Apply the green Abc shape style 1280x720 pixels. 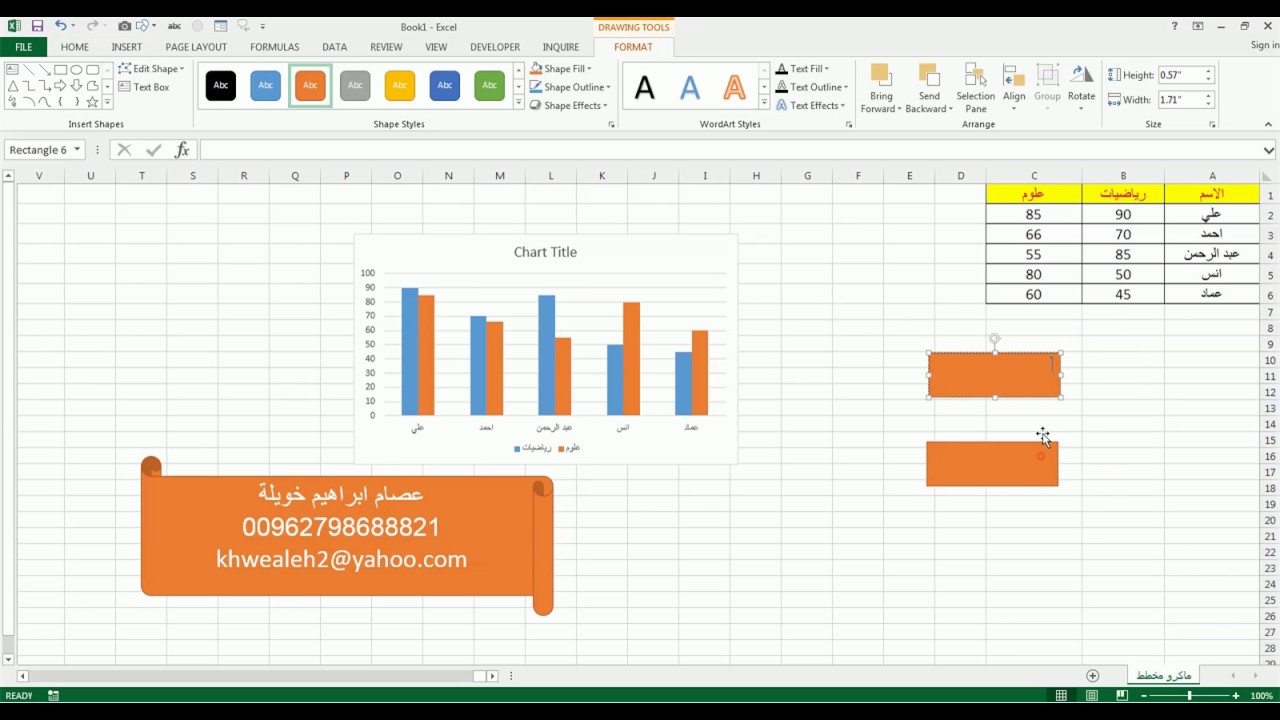click(489, 86)
